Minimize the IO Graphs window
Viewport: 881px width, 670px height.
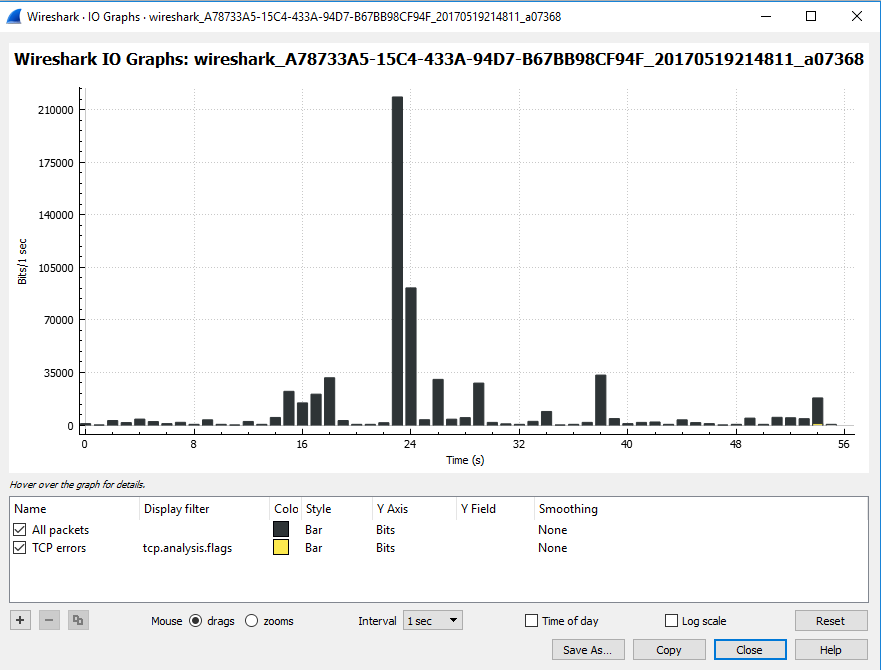click(x=766, y=16)
